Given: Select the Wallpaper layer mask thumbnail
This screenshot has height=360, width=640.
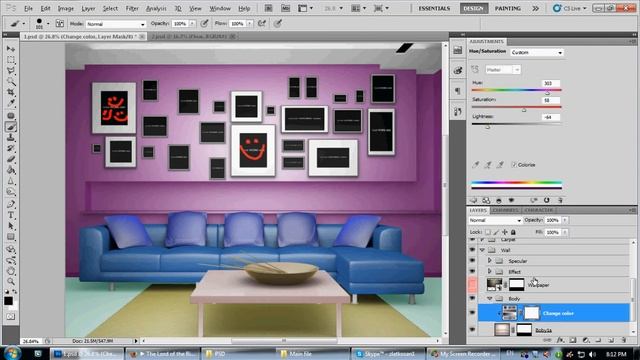Looking at the screenshot, I should [516, 284].
